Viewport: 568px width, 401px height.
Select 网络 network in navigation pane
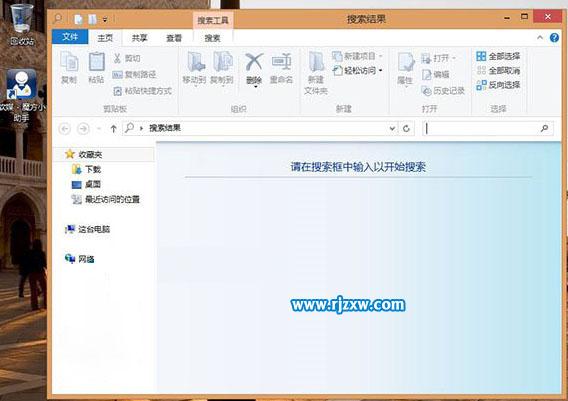pyautogui.click(x=80, y=259)
